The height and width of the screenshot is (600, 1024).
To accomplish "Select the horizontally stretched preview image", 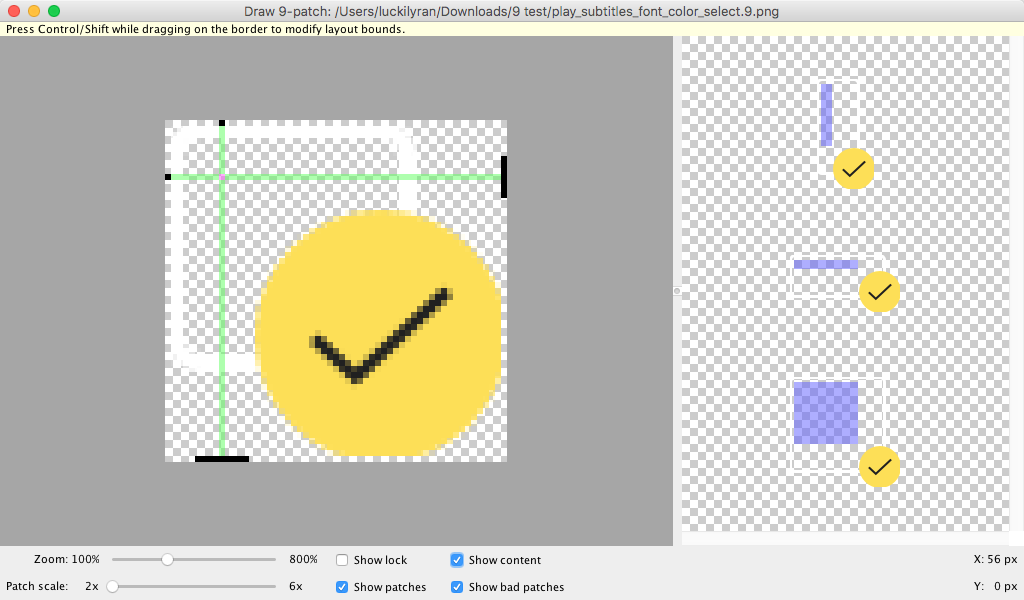I will (x=846, y=283).
